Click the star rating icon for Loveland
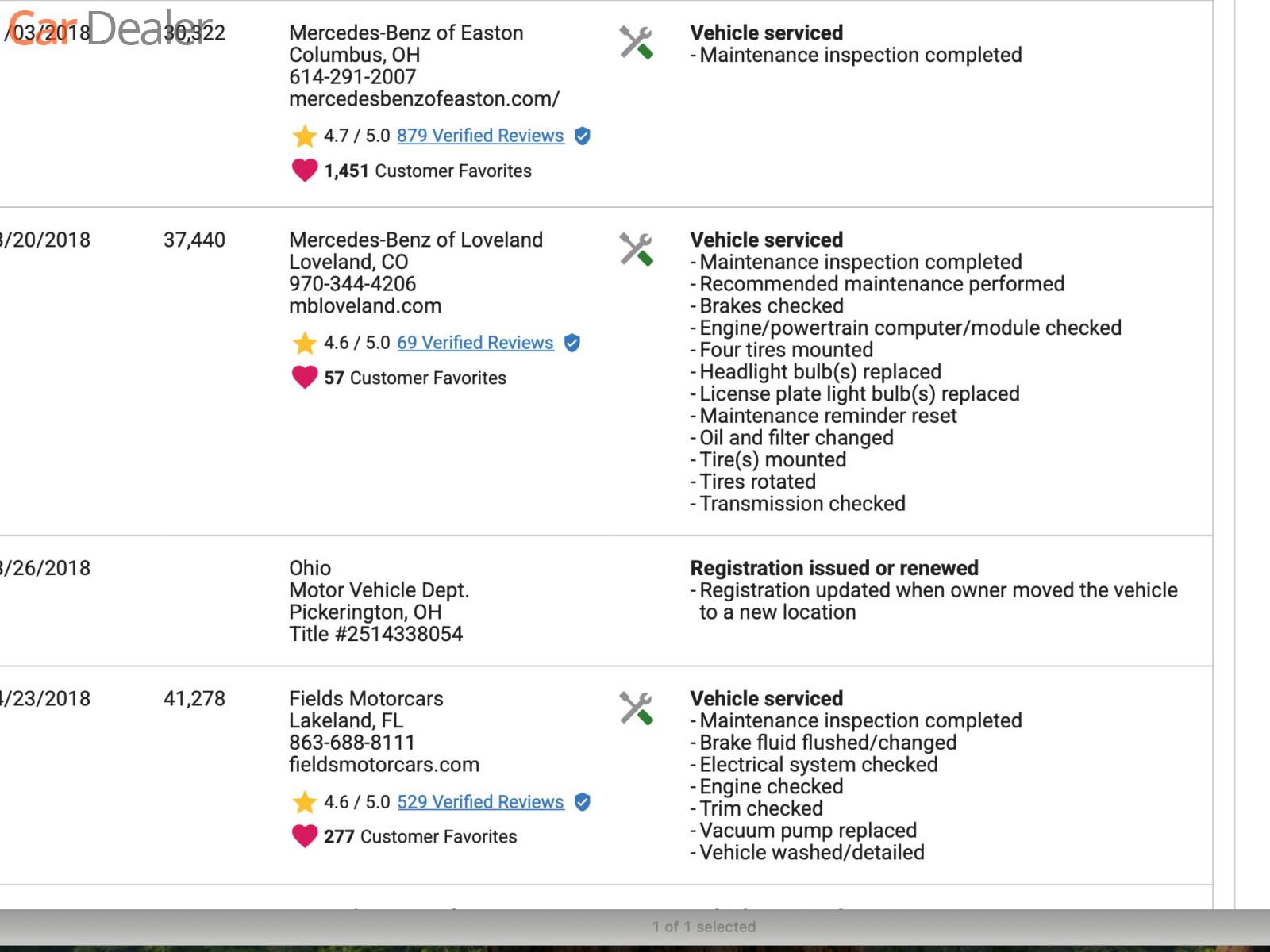Viewport: 1270px width, 952px height. (304, 343)
